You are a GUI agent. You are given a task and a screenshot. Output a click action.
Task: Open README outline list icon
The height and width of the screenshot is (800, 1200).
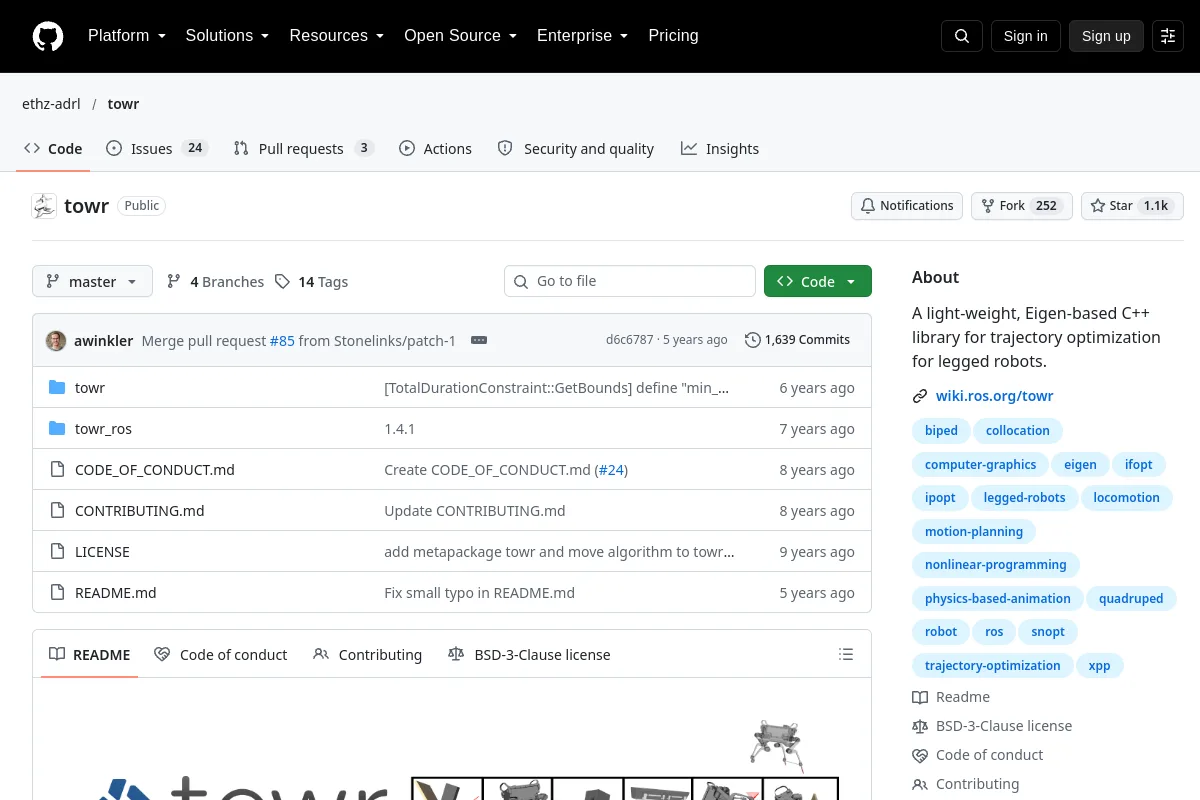846,655
